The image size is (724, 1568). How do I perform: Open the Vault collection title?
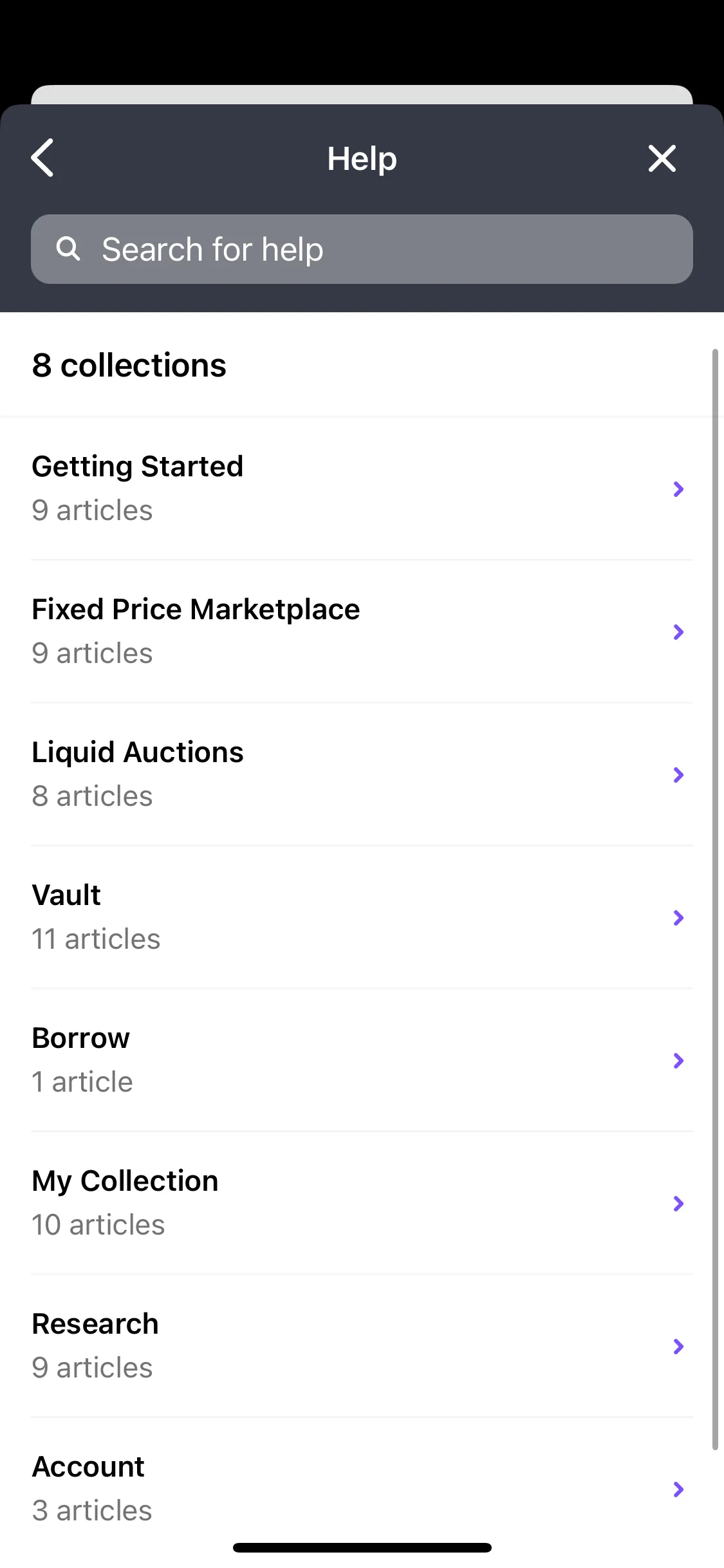[66, 895]
